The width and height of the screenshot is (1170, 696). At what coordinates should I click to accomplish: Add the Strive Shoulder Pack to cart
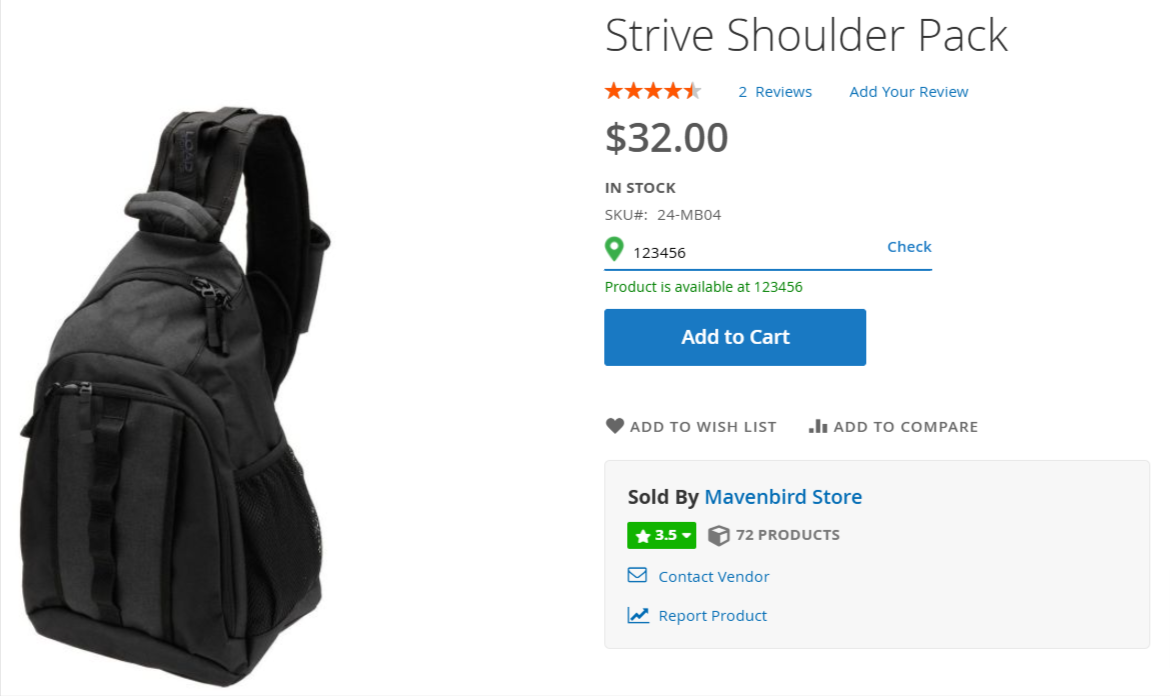[735, 337]
